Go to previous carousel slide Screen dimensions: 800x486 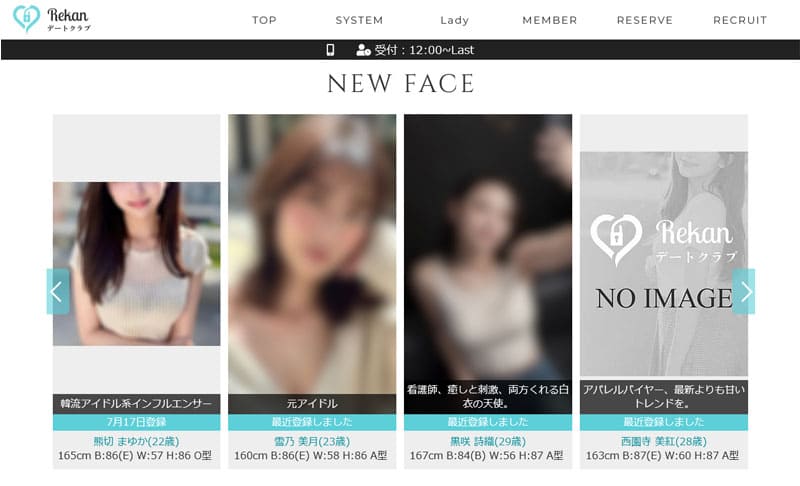tap(57, 291)
